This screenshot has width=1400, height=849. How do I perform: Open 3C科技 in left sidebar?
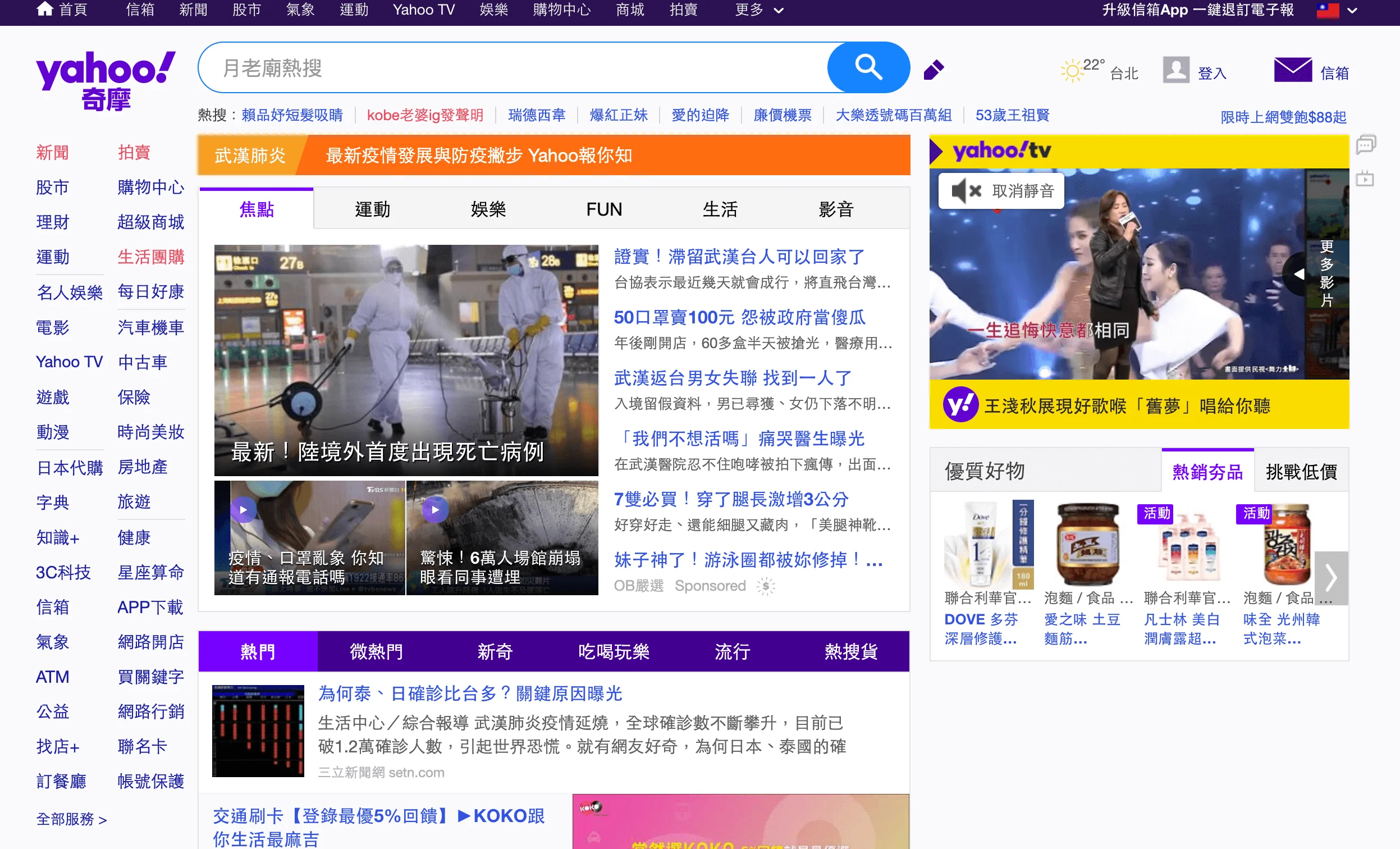pyautogui.click(x=63, y=572)
